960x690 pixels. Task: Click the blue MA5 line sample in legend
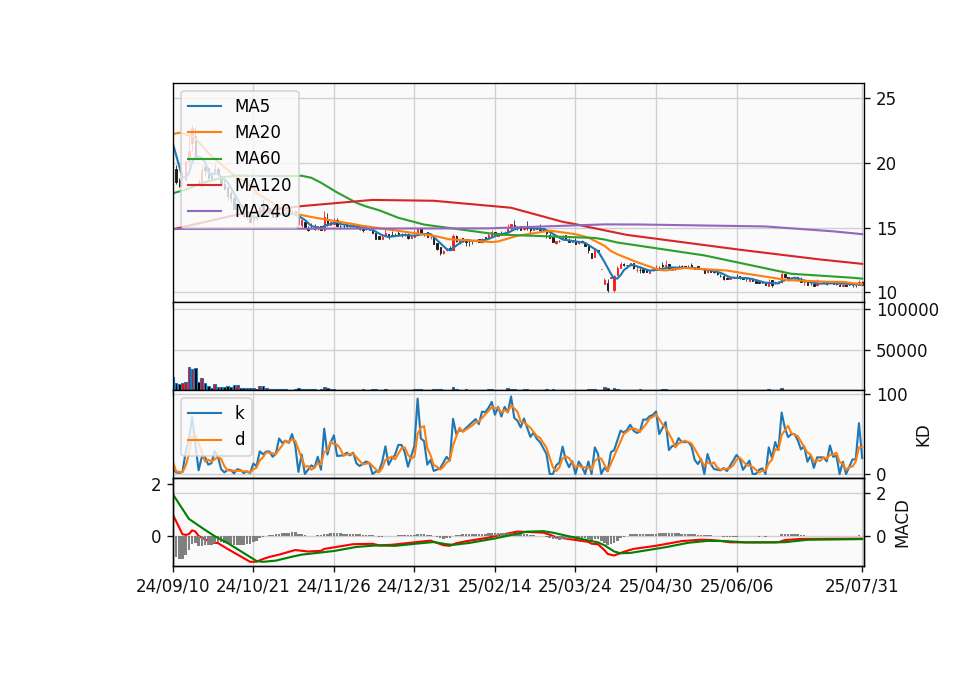click(x=204, y=107)
